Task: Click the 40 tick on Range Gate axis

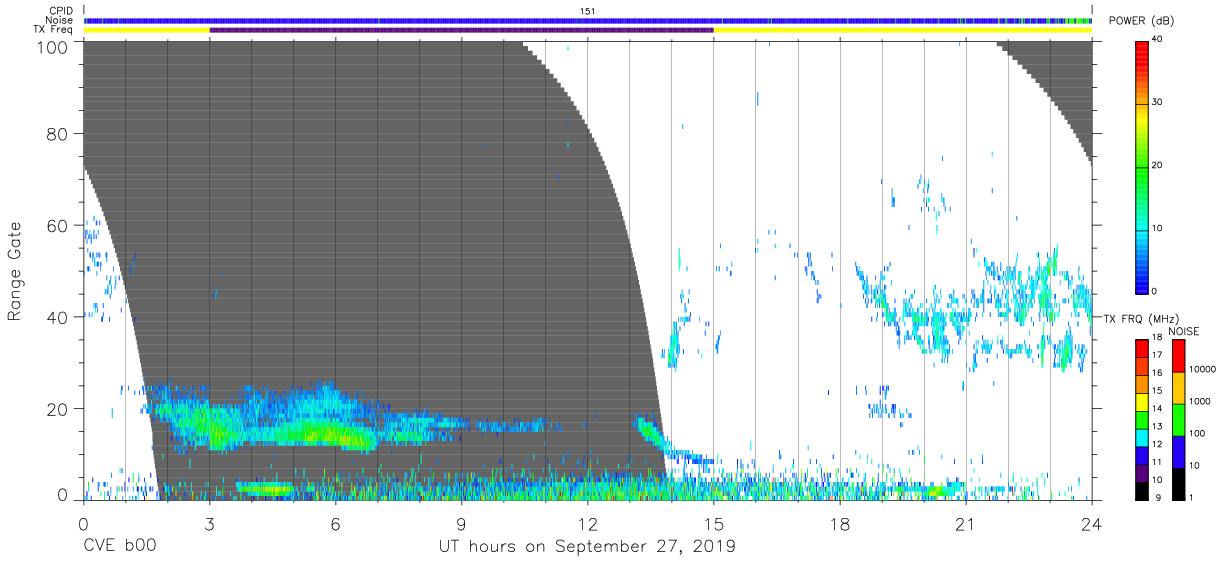Action: tap(59, 317)
